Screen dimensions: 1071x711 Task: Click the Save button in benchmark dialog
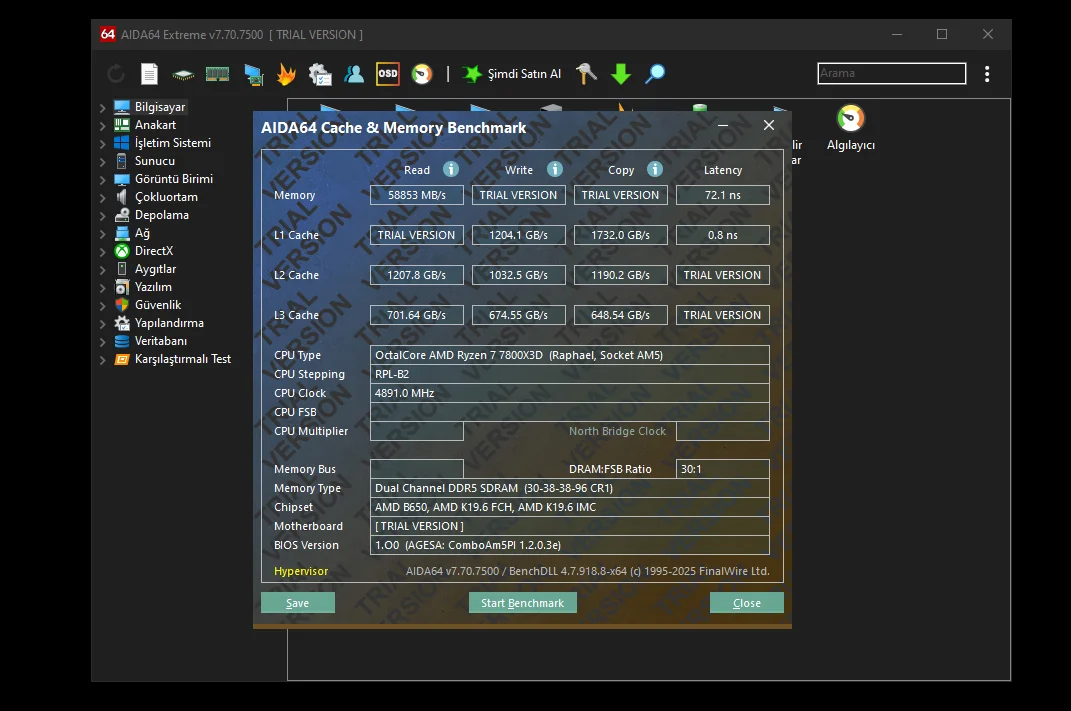[x=297, y=603]
